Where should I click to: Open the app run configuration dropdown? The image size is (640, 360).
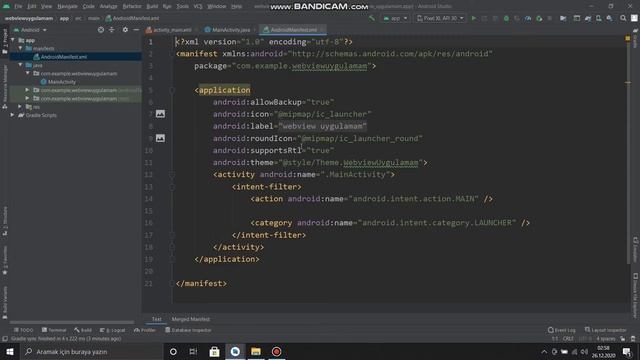point(395,18)
